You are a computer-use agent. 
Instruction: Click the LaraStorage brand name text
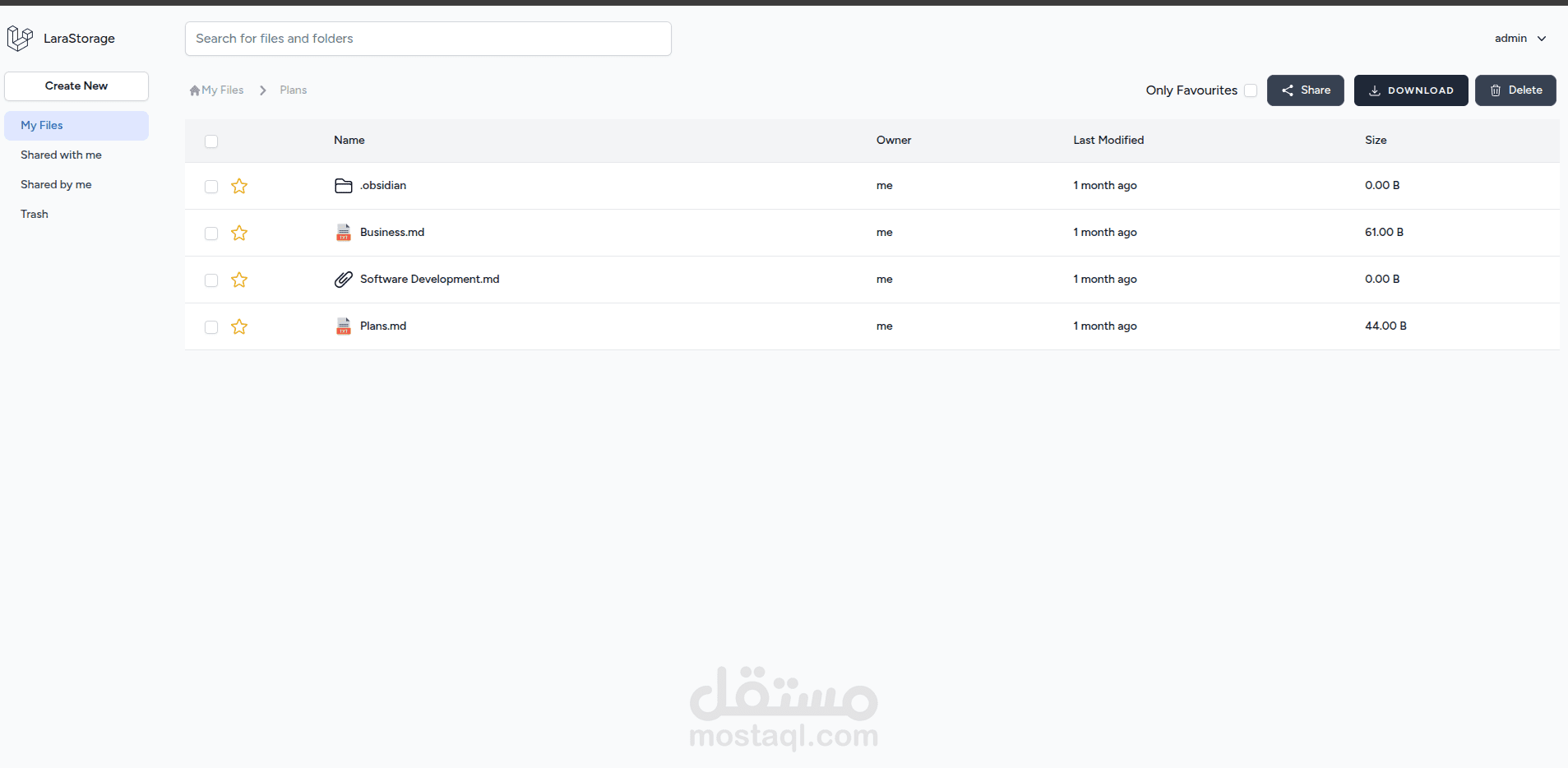[79, 39]
